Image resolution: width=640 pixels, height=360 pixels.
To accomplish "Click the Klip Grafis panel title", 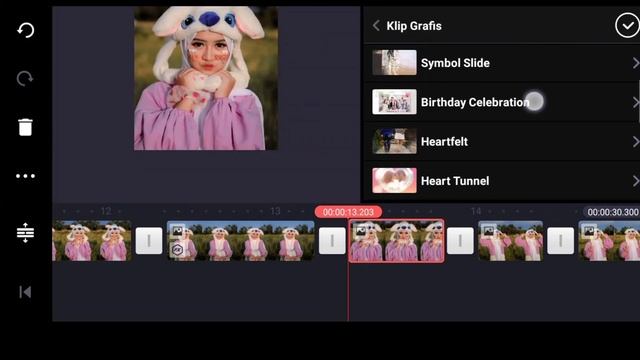I will [x=414, y=26].
